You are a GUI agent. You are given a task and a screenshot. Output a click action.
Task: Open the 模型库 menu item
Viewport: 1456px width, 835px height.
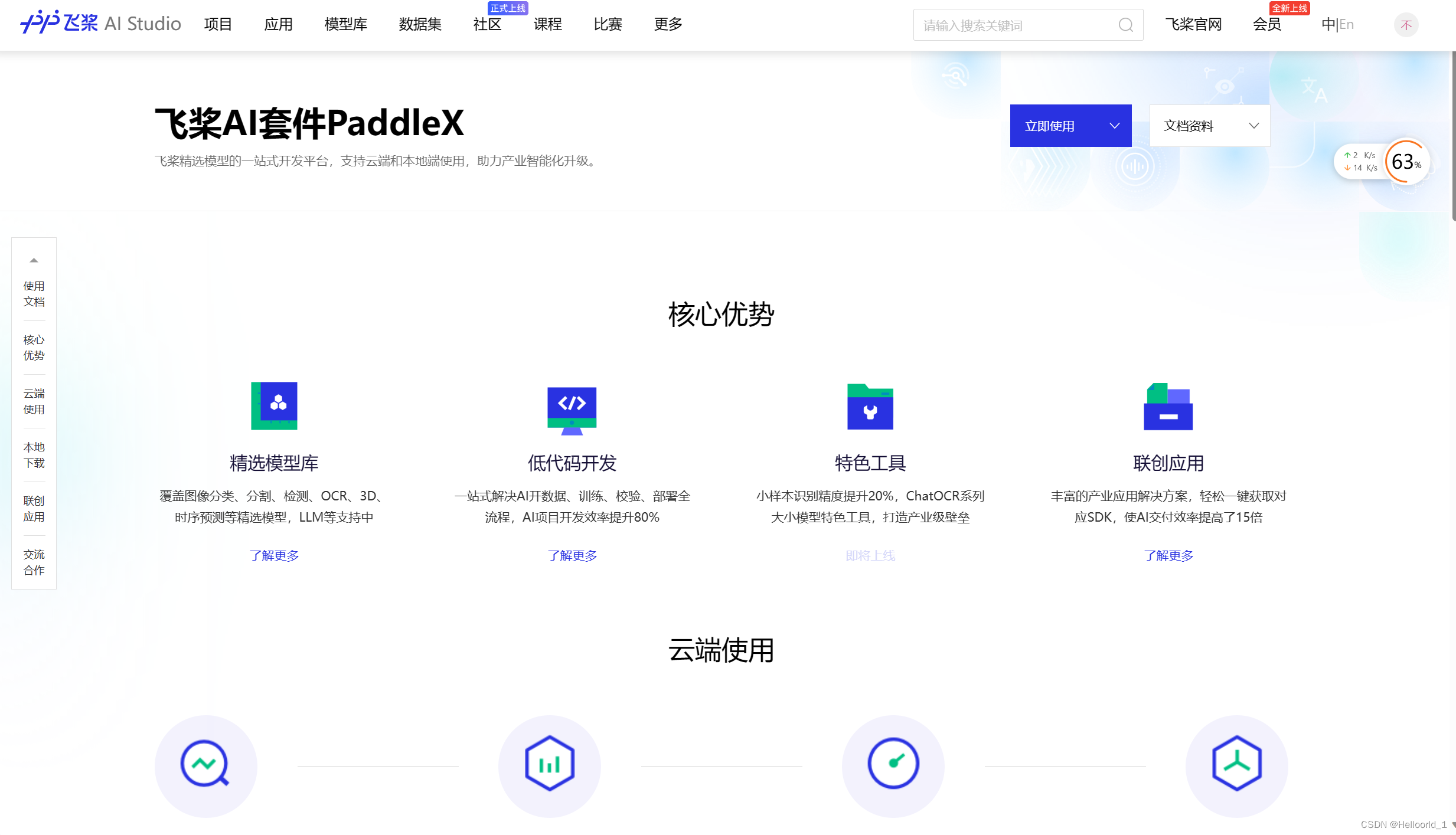345,25
